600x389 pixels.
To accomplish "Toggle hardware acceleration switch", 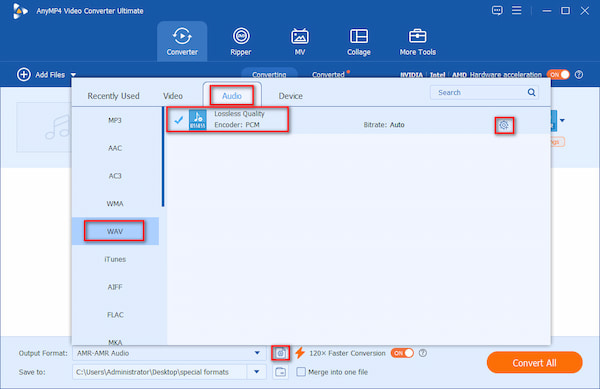I will pos(558,75).
